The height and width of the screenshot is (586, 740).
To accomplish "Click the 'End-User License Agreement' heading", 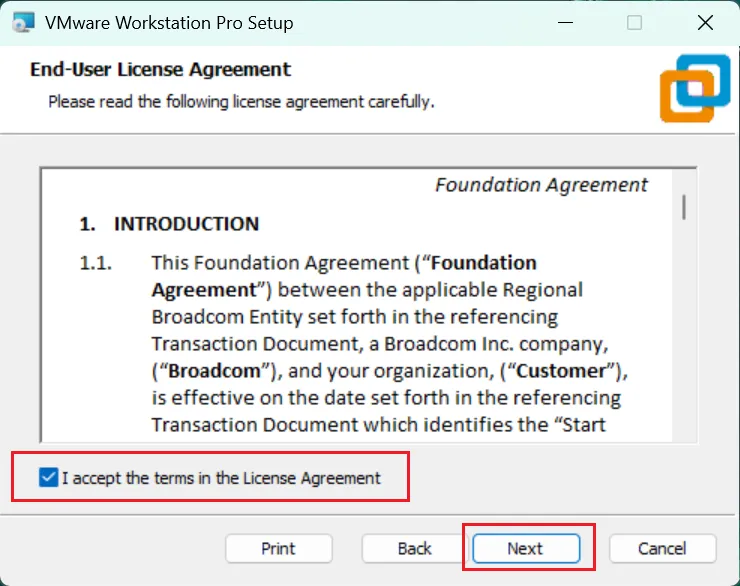I will coord(160,69).
